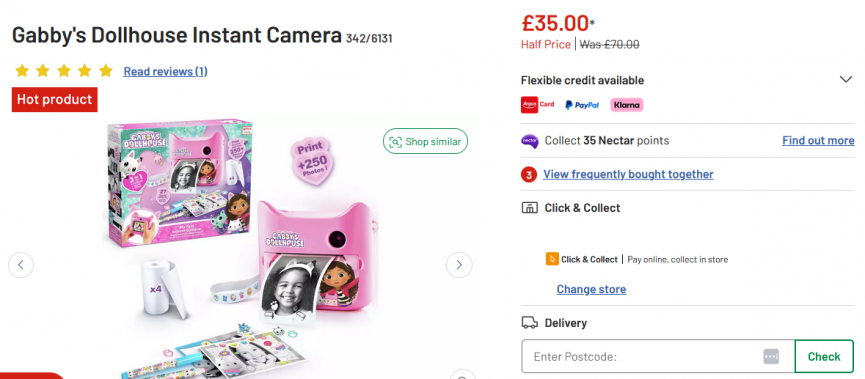Click the Argos Card payment icon
The height and width of the screenshot is (379, 865).
[x=538, y=105]
